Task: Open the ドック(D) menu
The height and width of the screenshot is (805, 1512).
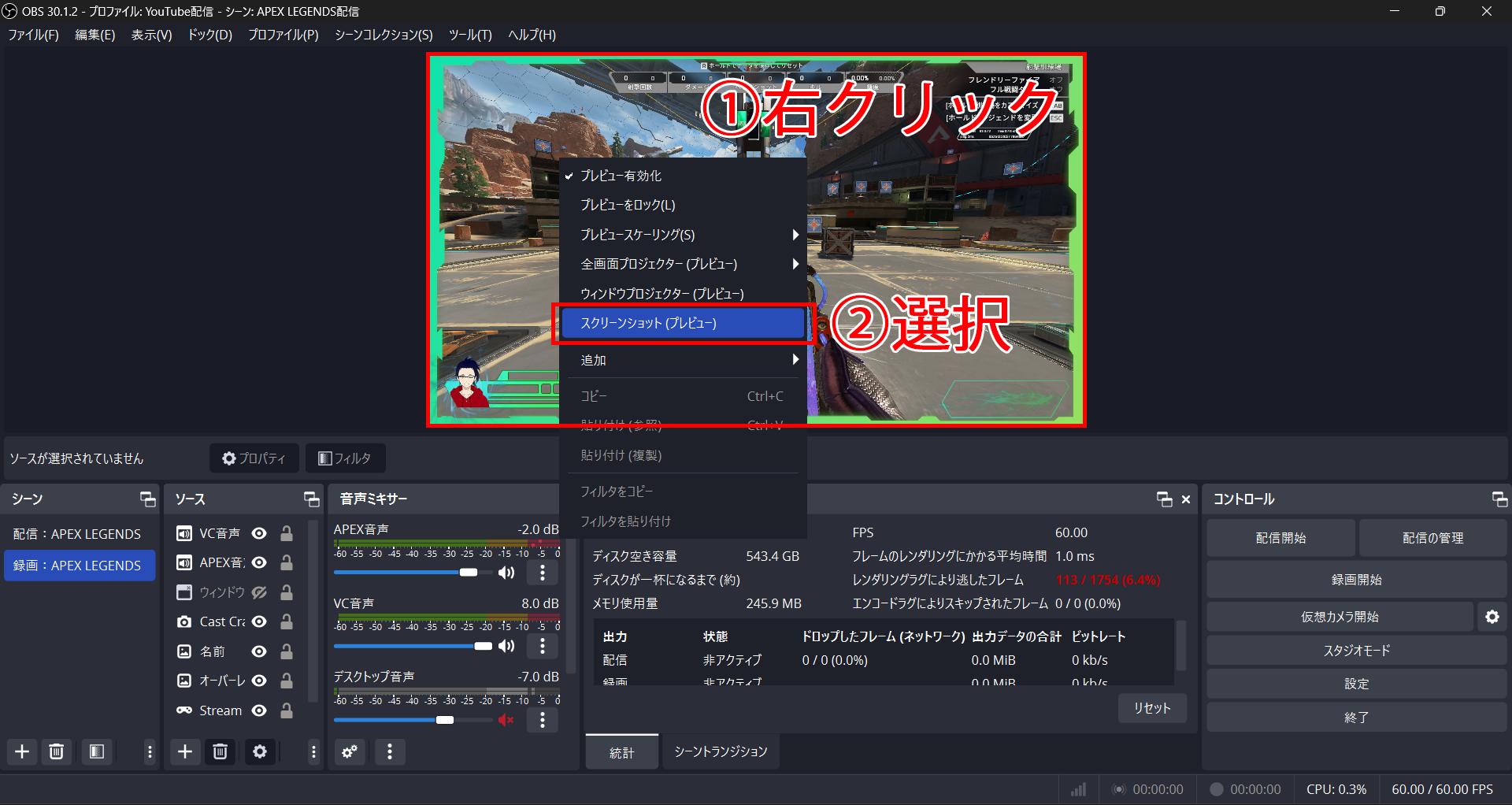Action: coord(209,35)
